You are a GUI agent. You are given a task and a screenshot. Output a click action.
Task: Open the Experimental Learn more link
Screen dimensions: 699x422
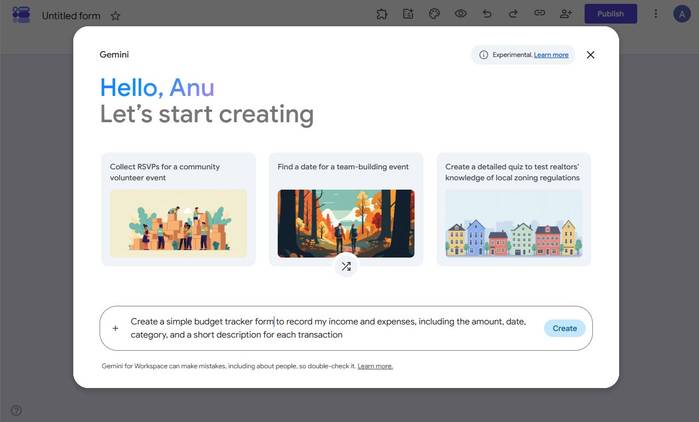pos(551,55)
